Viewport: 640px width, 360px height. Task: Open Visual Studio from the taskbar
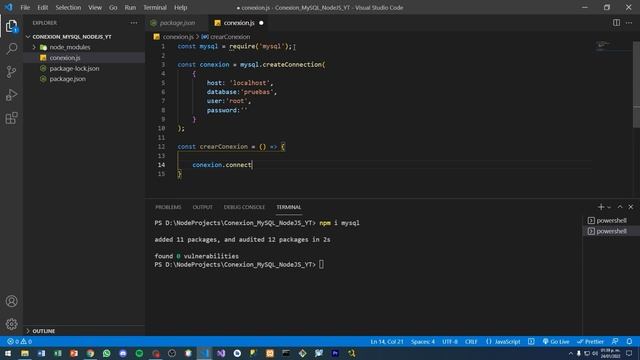click(221, 353)
